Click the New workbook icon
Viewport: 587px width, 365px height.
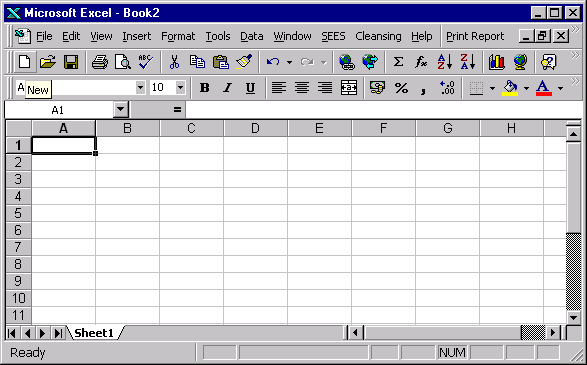tap(25, 62)
